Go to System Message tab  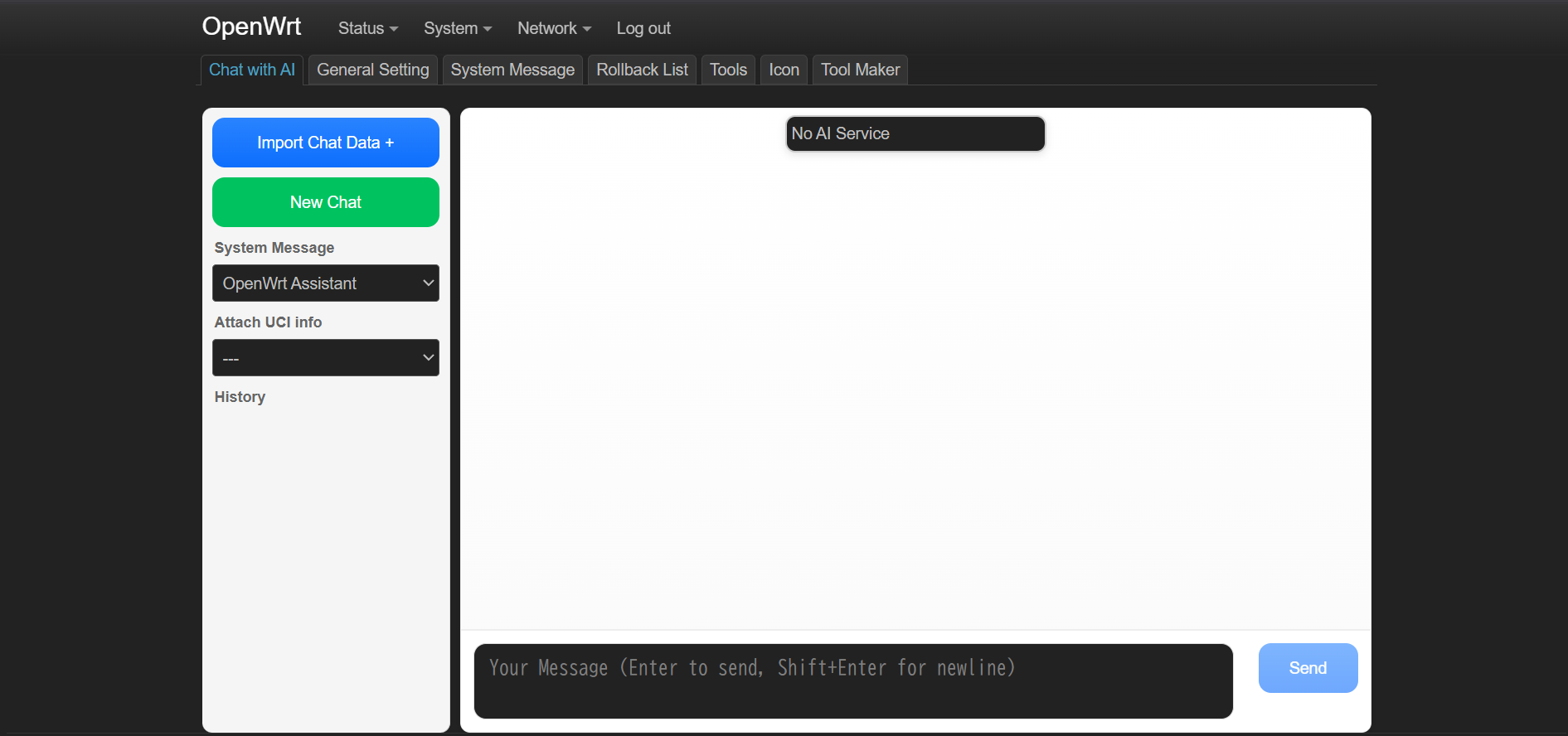tap(512, 70)
